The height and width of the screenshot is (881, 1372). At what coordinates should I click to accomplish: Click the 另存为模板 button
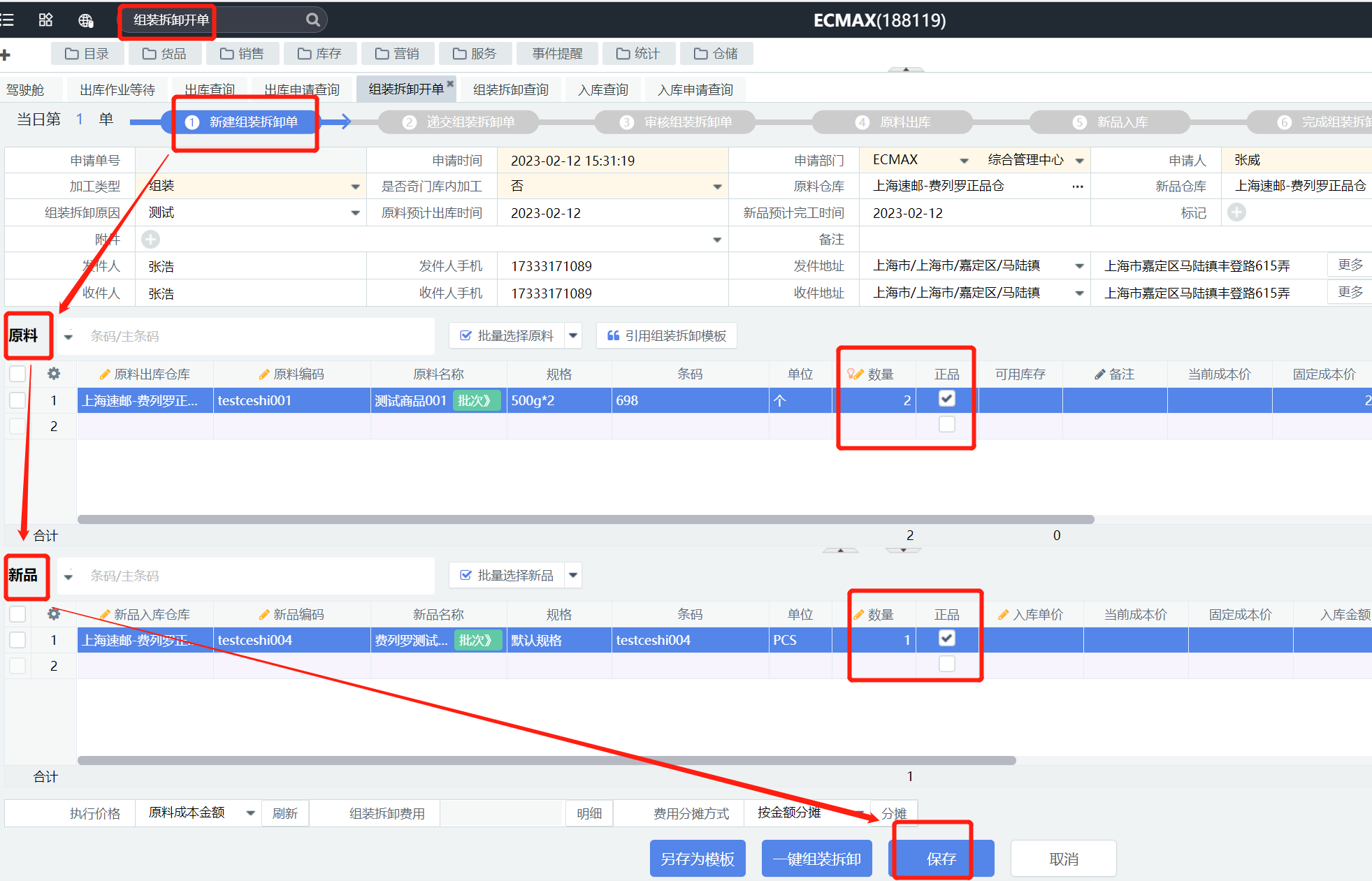(698, 859)
